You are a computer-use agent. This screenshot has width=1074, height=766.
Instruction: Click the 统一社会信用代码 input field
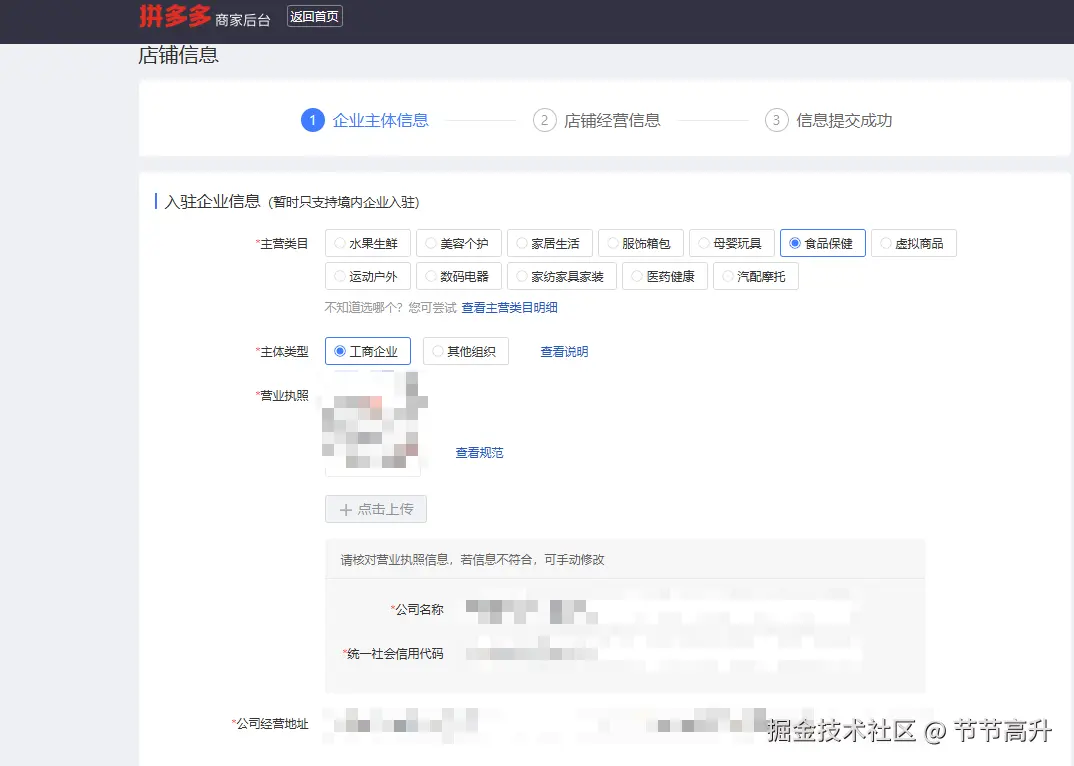point(661,654)
